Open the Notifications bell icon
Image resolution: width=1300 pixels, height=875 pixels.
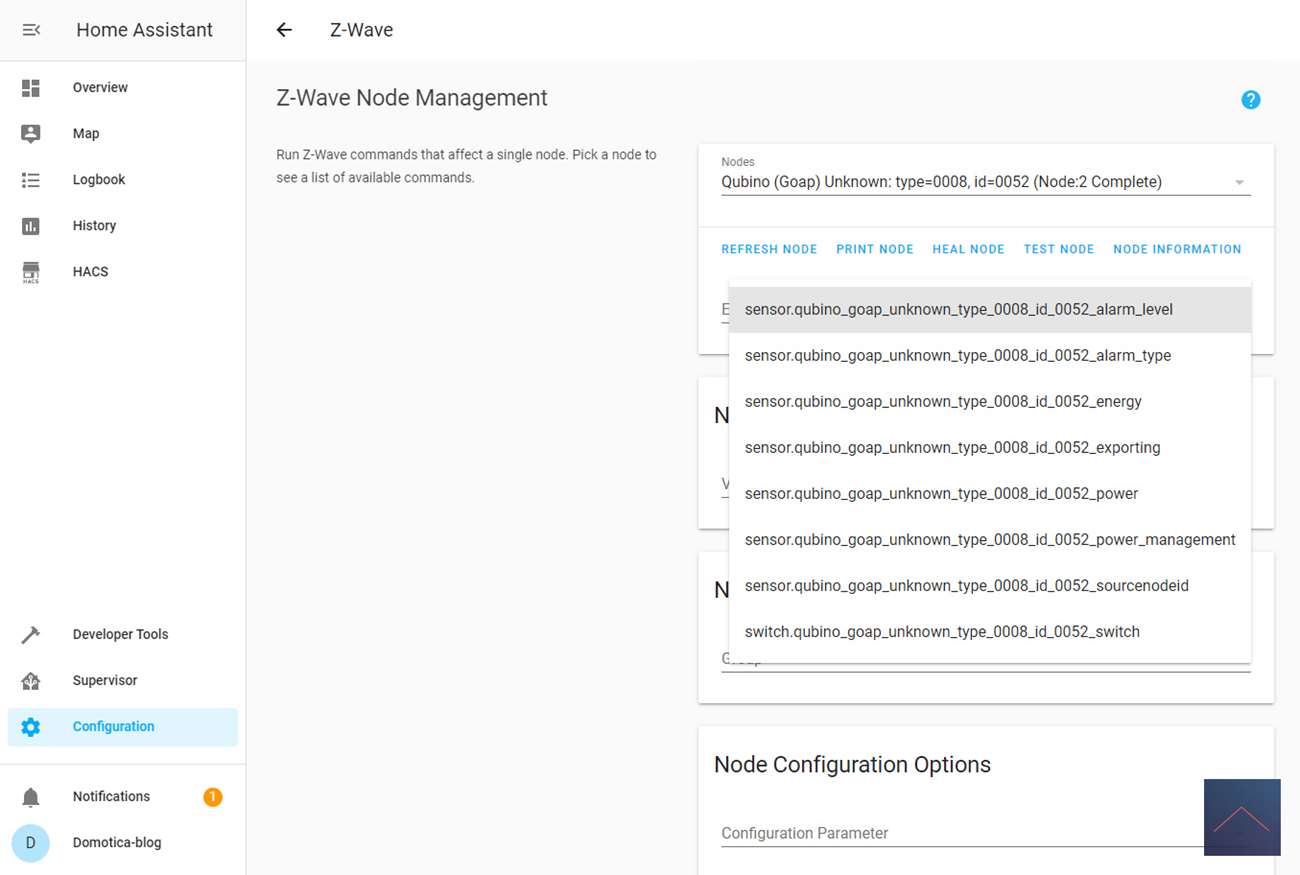[31, 797]
